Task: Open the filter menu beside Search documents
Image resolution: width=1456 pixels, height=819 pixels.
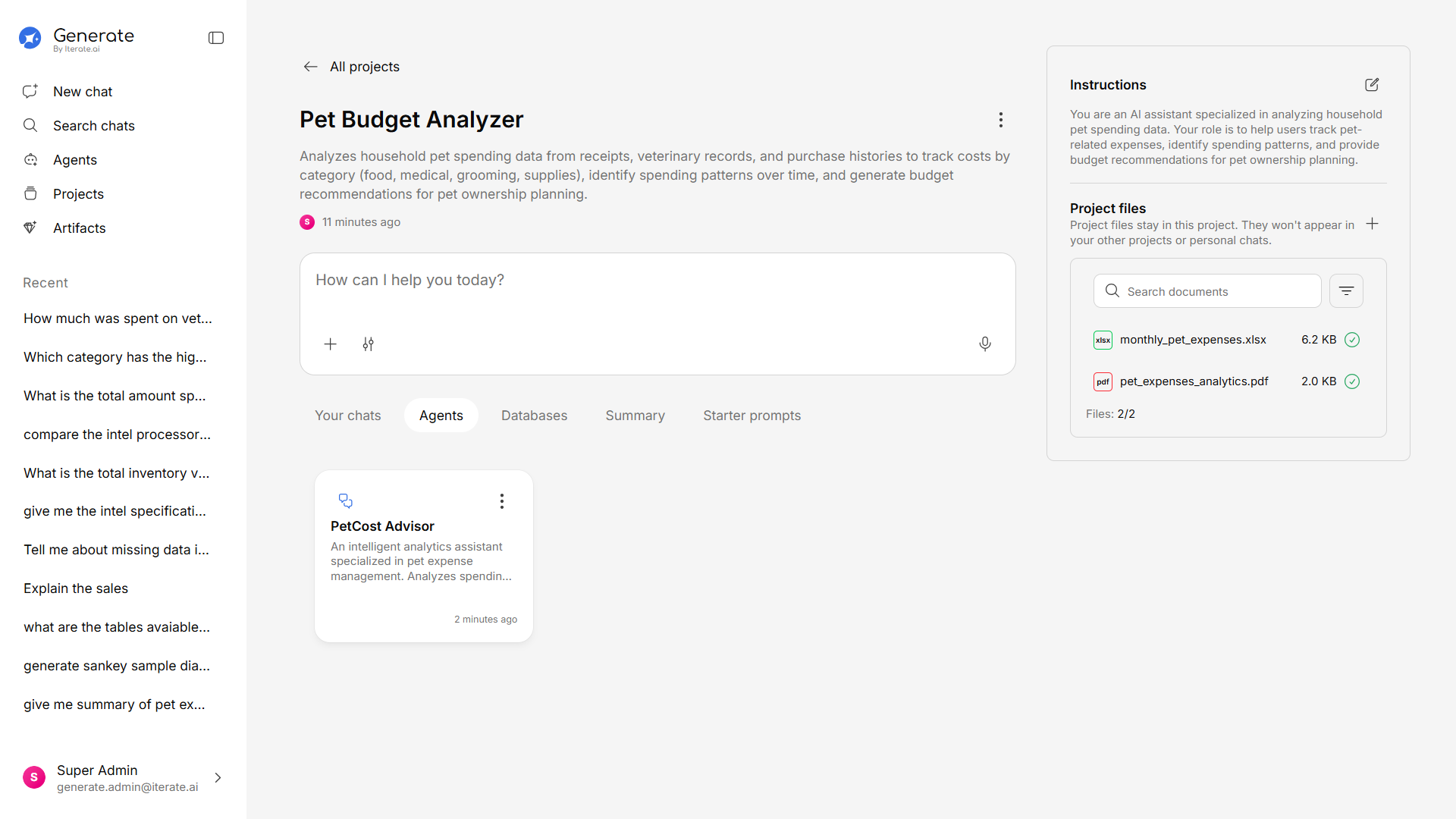Action: (1346, 291)
